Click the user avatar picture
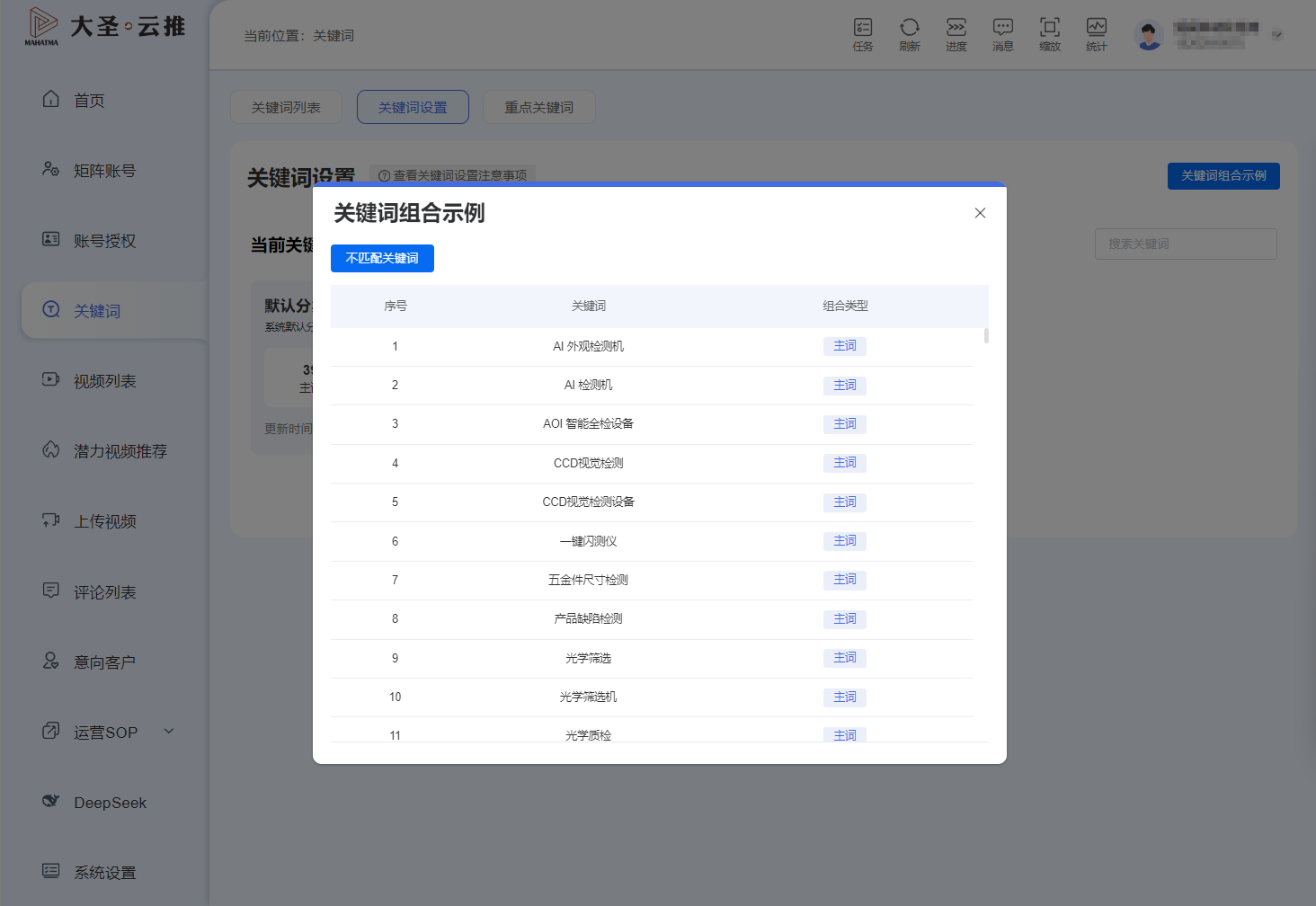This screenshot has width=1316, height=906. tap(1149, 35)
